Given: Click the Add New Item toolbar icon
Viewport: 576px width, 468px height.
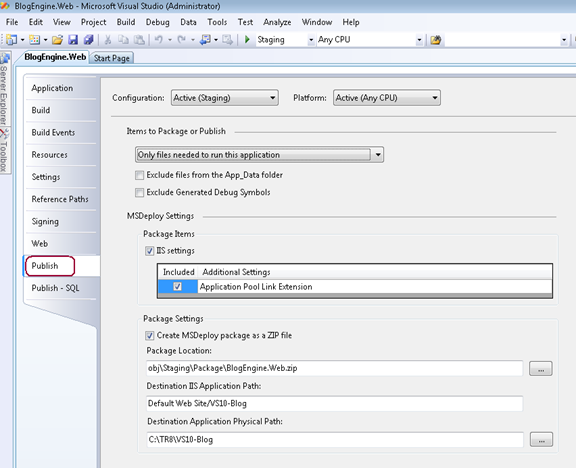Looking at the screenshot, I should tap(35, 40).
